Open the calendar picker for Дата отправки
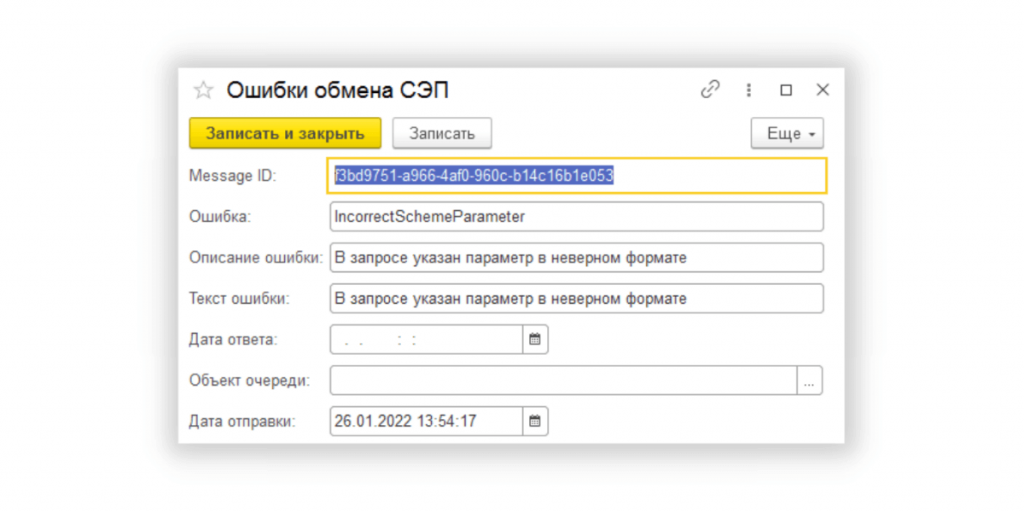The width and height of the screenshot is (1024, 512). (535, 421)
